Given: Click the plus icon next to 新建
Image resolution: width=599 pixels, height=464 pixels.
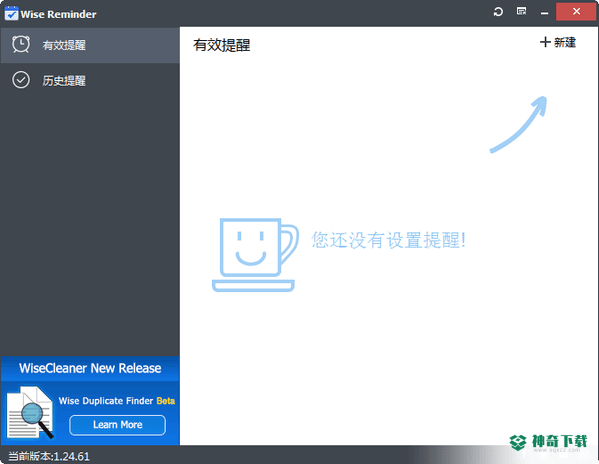Looking at the screenshot, I should (x=545, y=42).
